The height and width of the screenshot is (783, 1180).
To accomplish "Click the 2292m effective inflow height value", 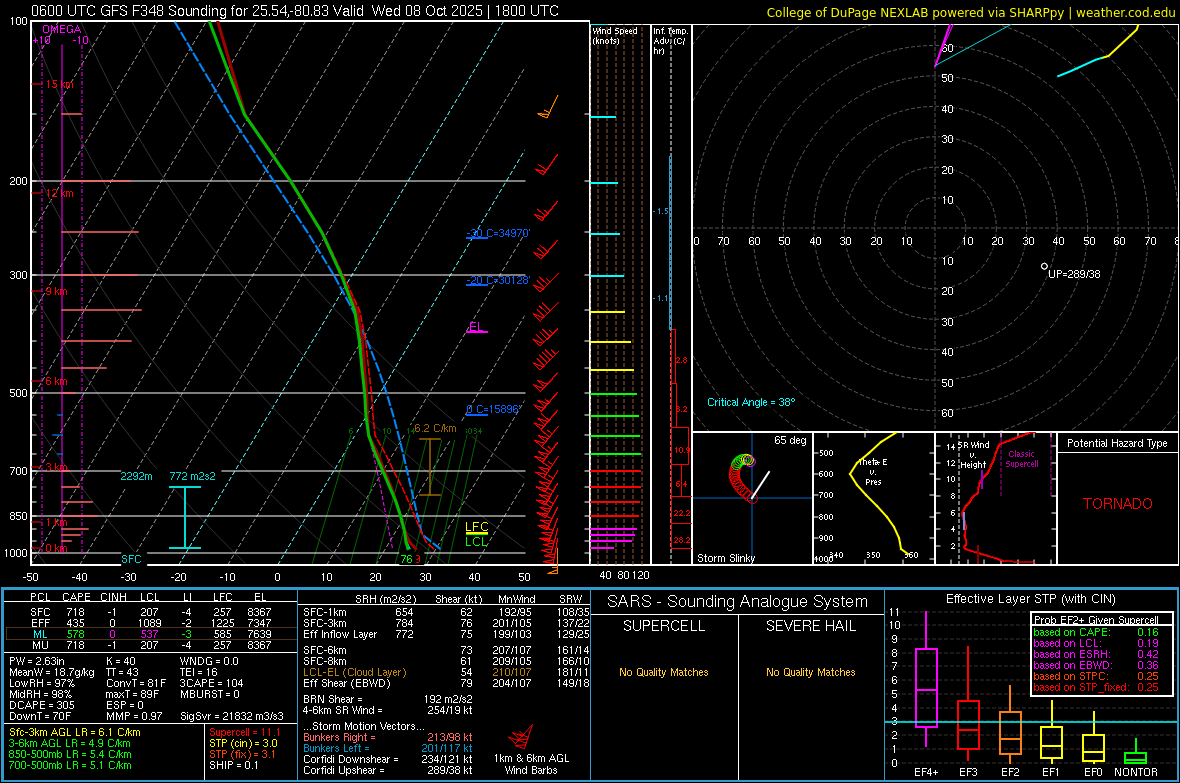I will pyautogui.click(x=136, y=477).
